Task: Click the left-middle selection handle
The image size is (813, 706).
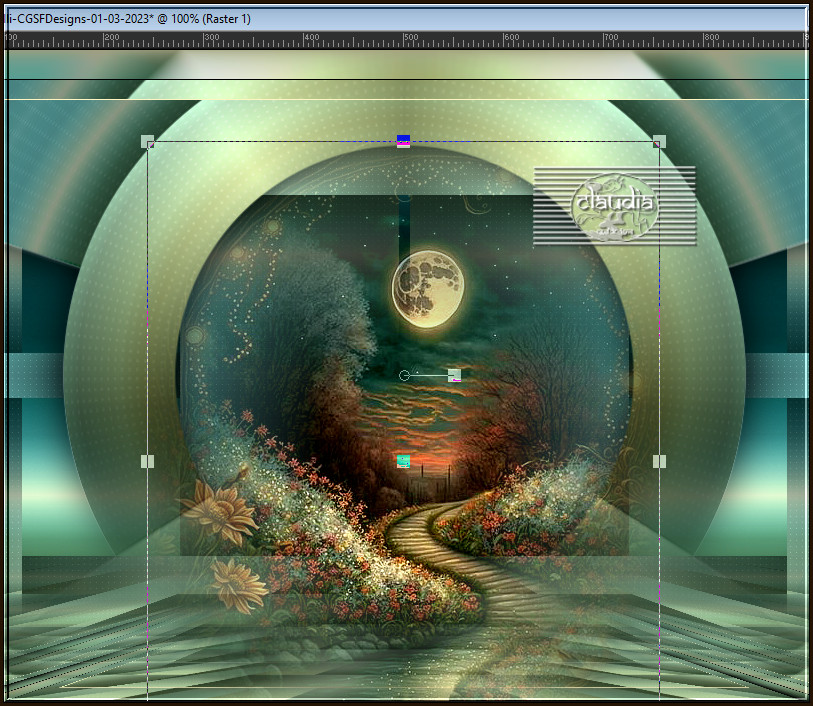Action: pyautogui.click(x=148, y=461)
